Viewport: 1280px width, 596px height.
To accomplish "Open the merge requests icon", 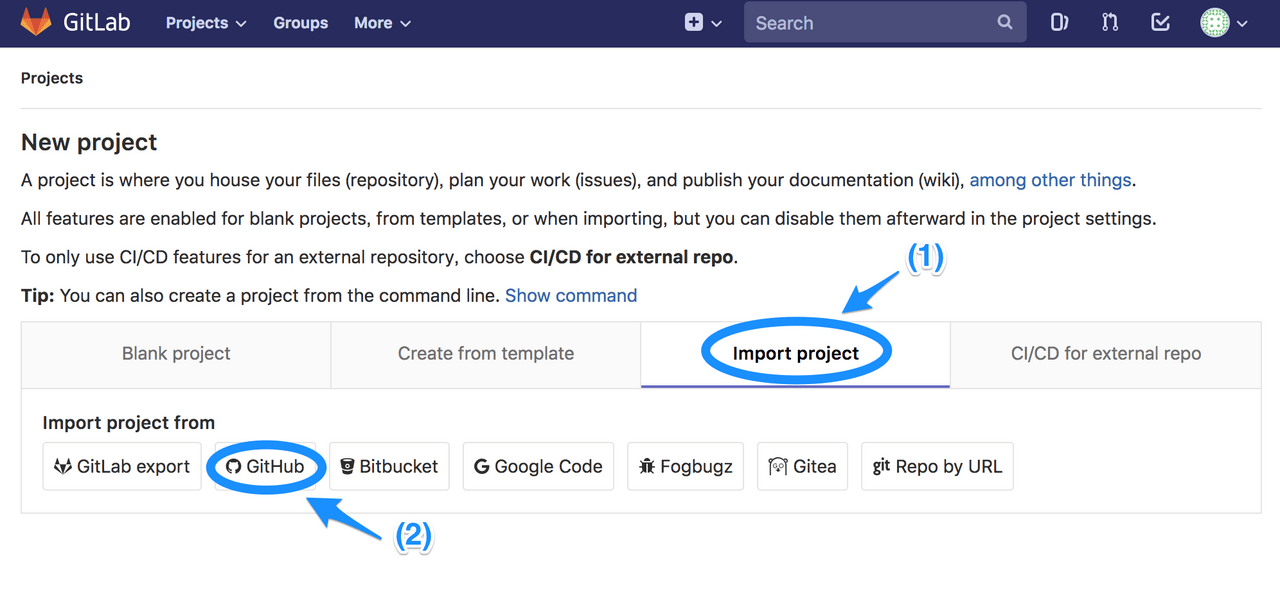I will pyautogui.click(x=1110, y=22).
